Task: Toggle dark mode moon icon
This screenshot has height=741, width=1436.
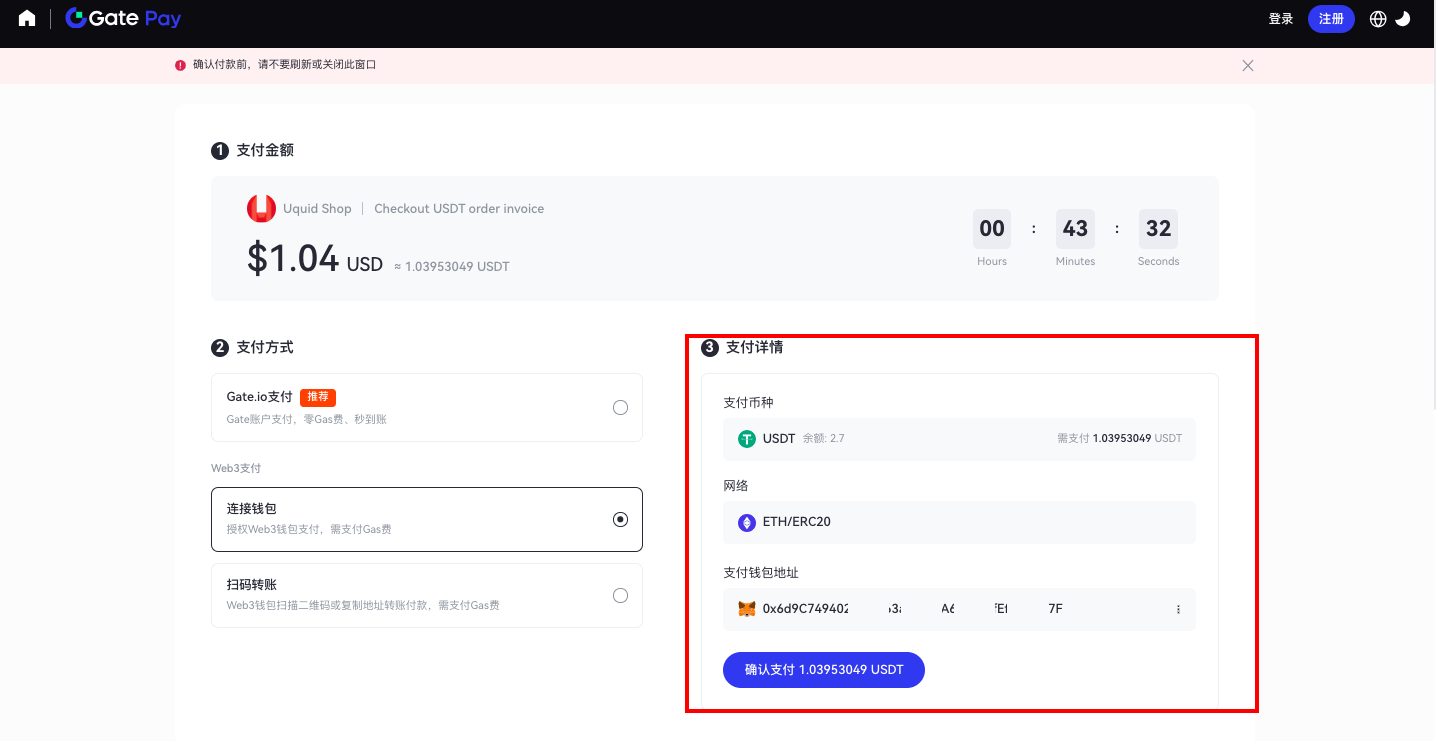Action: pos(1403,19)
